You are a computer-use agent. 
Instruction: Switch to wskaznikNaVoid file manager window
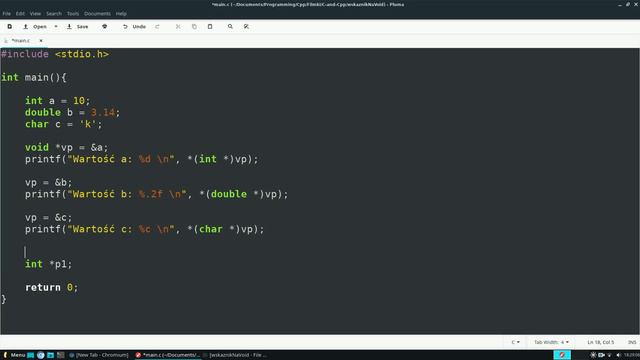tap(235, 355)
